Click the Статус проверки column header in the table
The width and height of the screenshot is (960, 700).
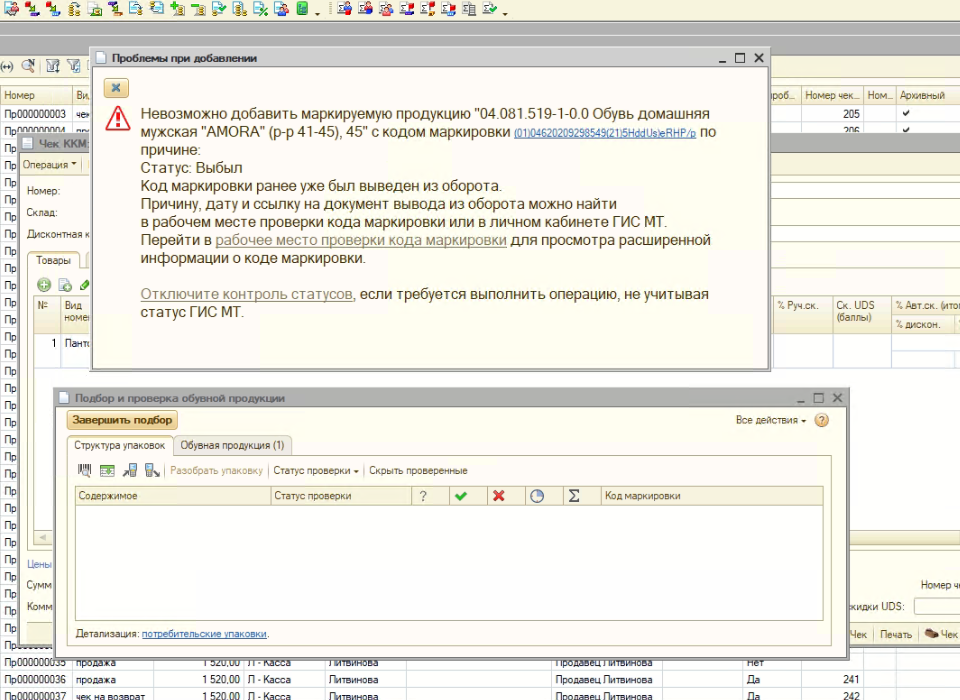point(341,496)
